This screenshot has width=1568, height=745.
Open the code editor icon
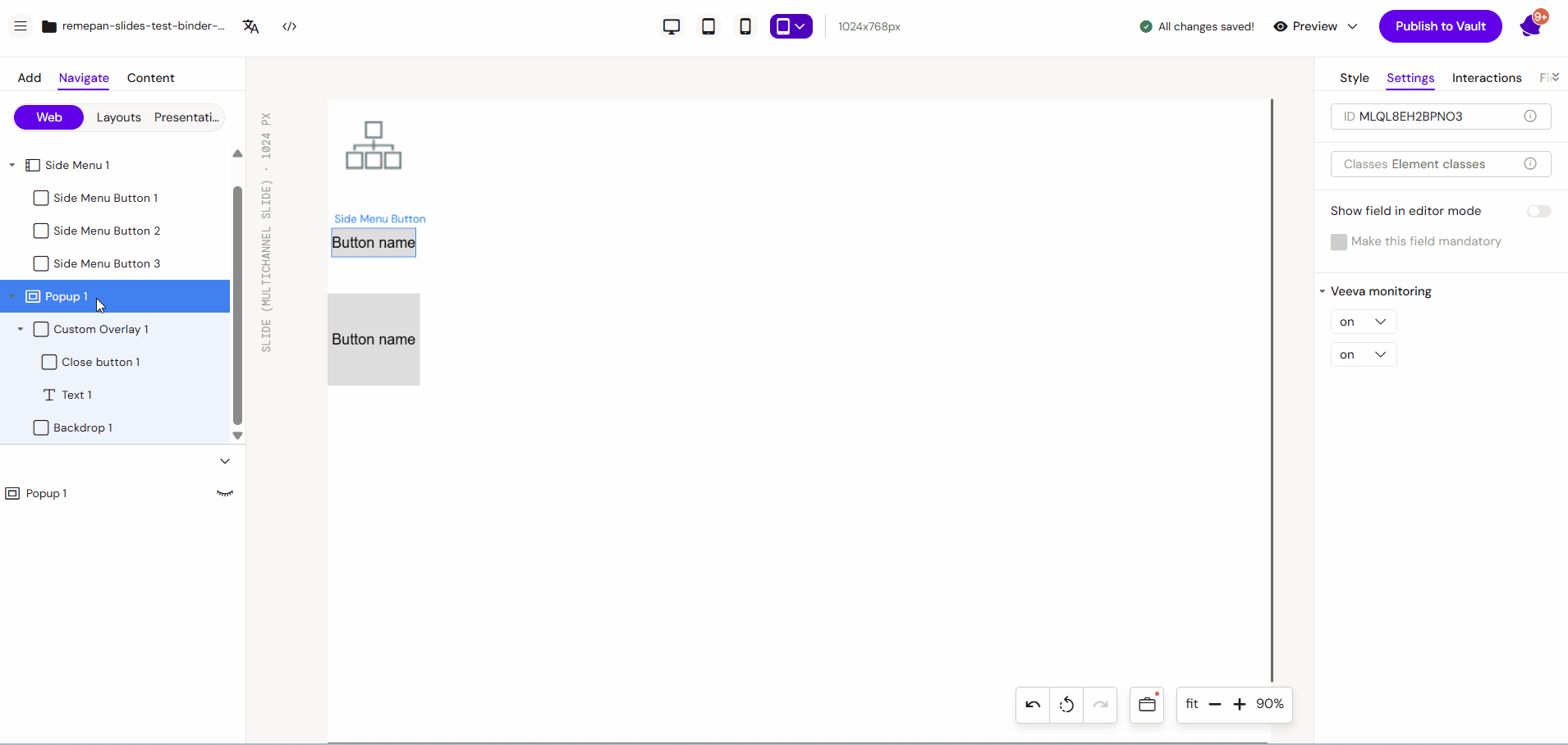[290, 26]
